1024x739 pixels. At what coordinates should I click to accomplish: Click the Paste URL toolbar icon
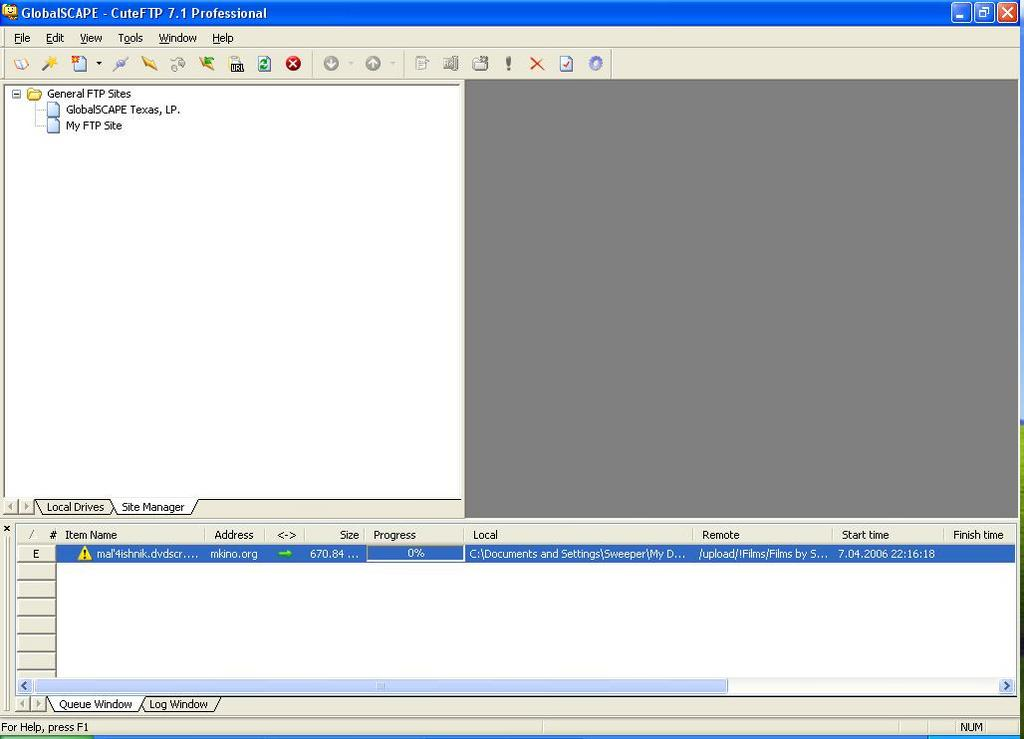point(236,64)
